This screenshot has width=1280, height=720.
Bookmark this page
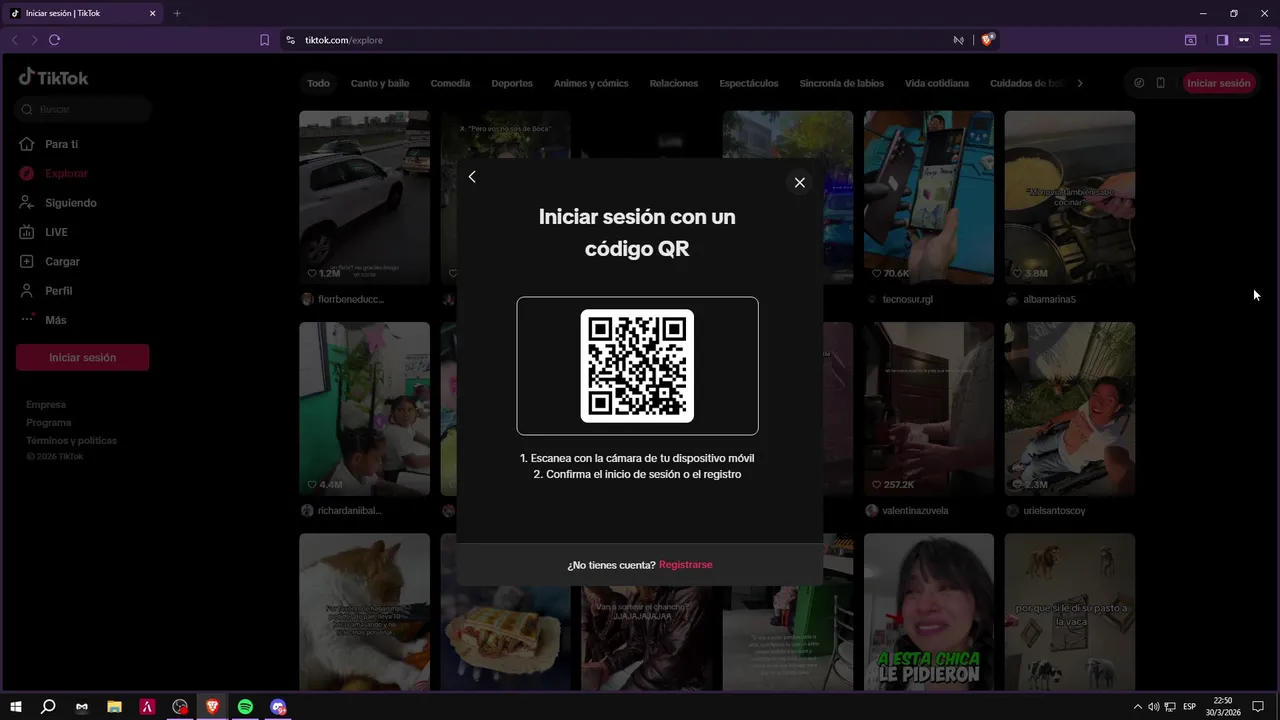click(x=264, y=40)
